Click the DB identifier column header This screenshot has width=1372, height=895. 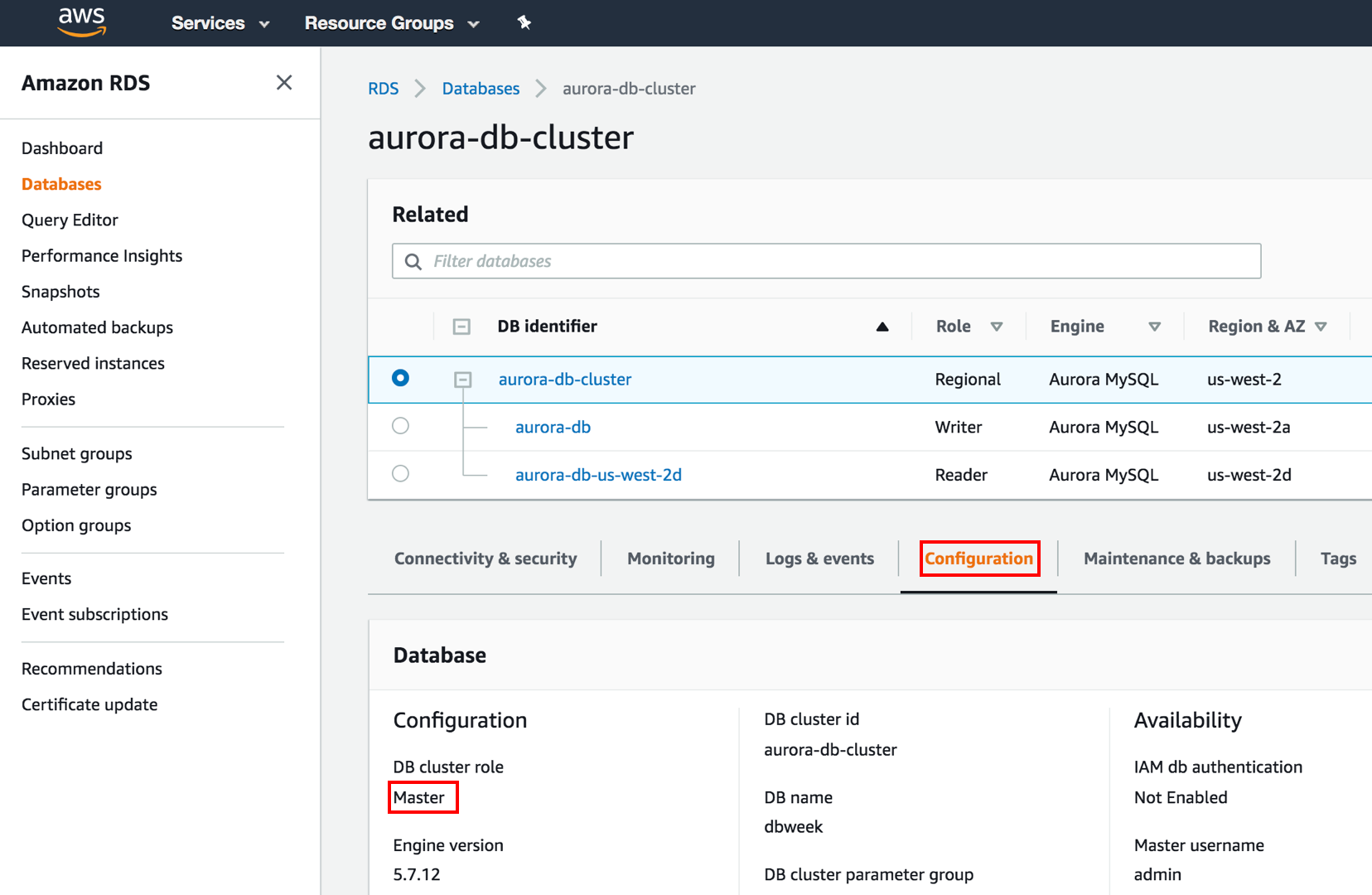[547, 327]
